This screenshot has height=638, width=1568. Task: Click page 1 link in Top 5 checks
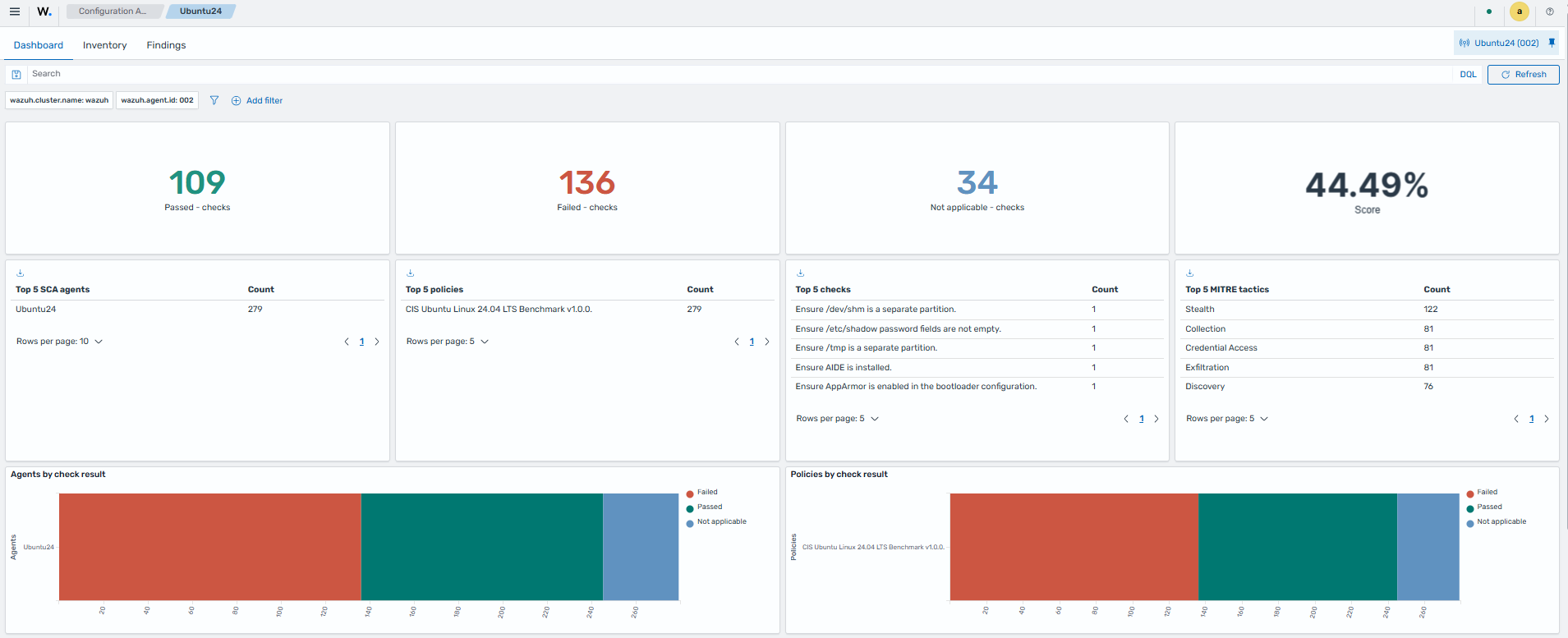(1142, 419)
